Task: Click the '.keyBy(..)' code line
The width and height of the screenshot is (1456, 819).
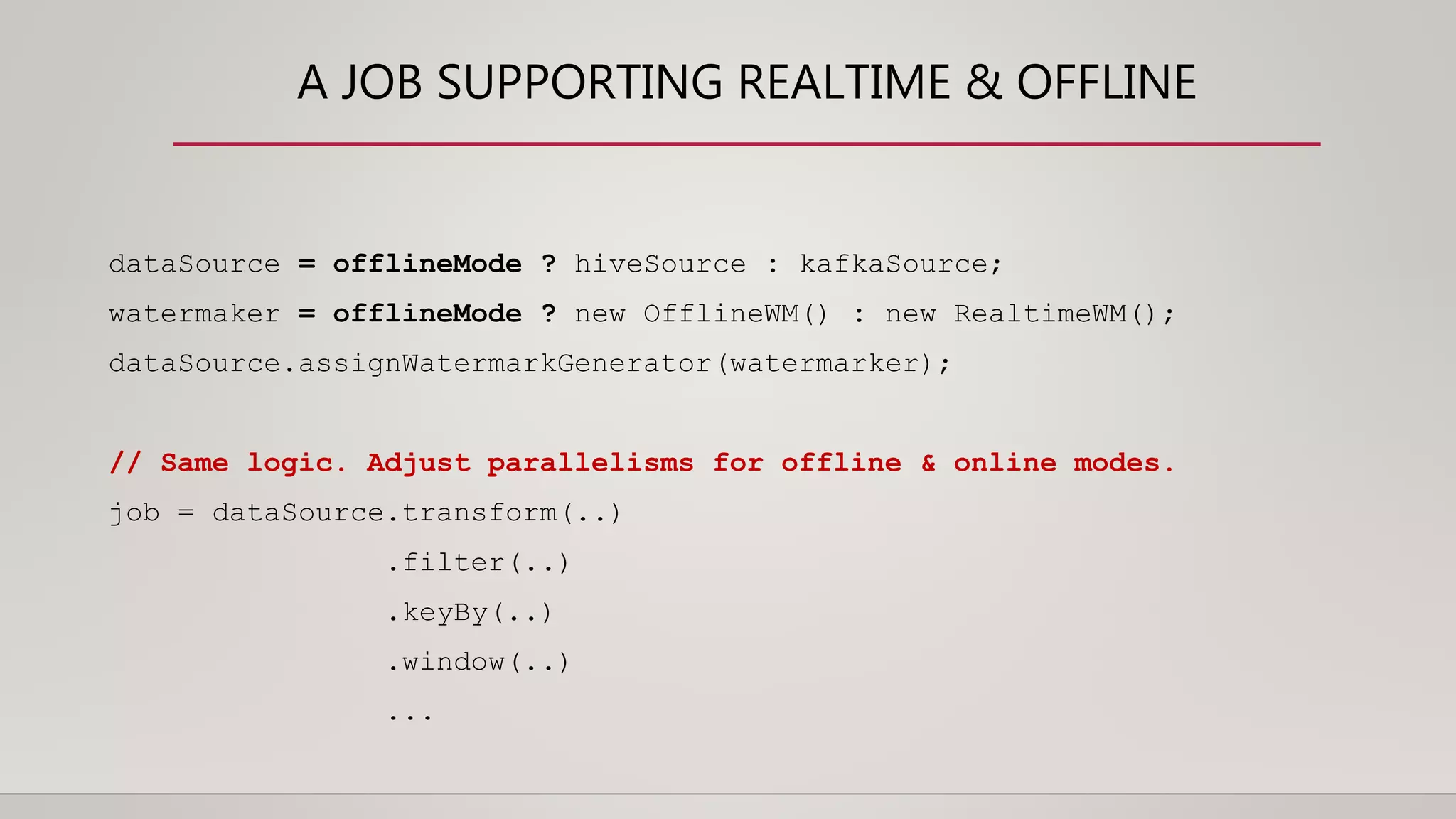Action: coord(470,613)
